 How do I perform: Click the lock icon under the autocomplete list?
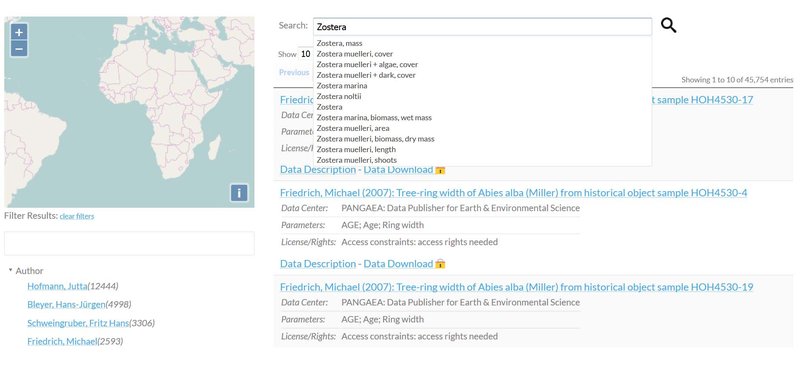pos(440,170)
